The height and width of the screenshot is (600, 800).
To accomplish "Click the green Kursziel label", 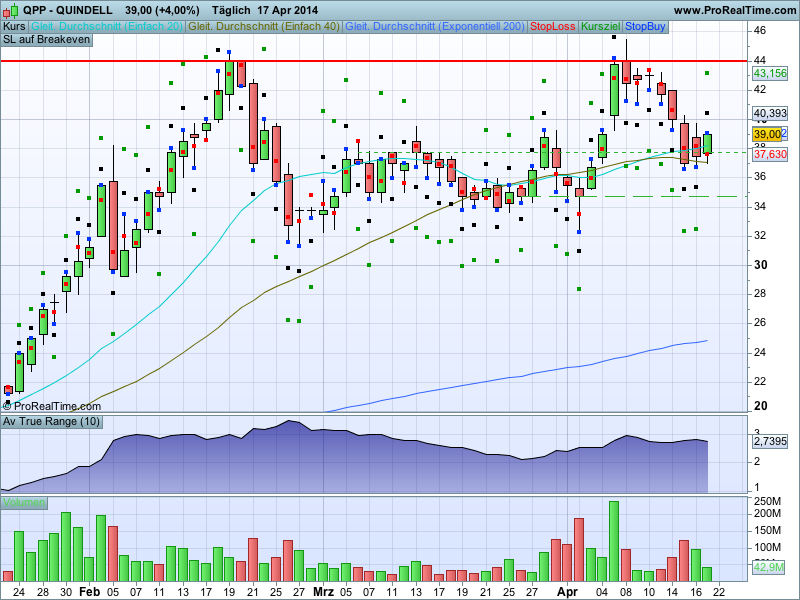I will (x=601, y=27).
